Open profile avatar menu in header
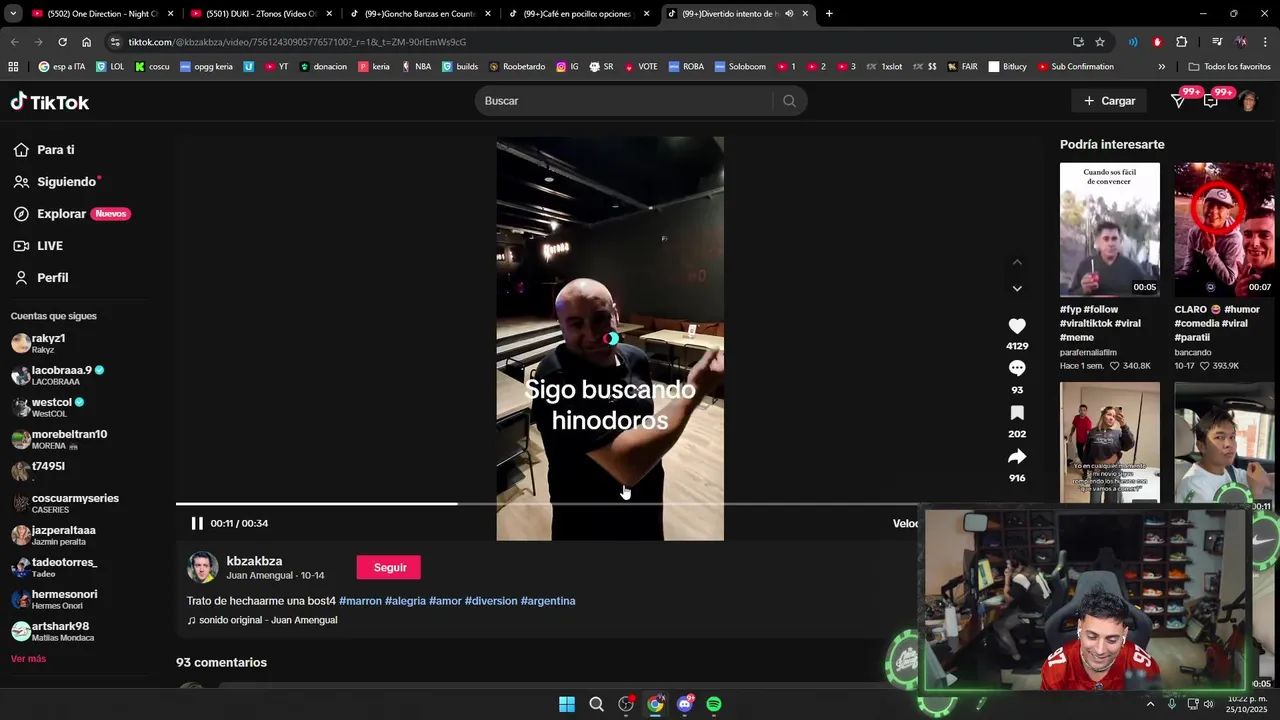This screenshot has height=720, width=1280. (1248, 101)
